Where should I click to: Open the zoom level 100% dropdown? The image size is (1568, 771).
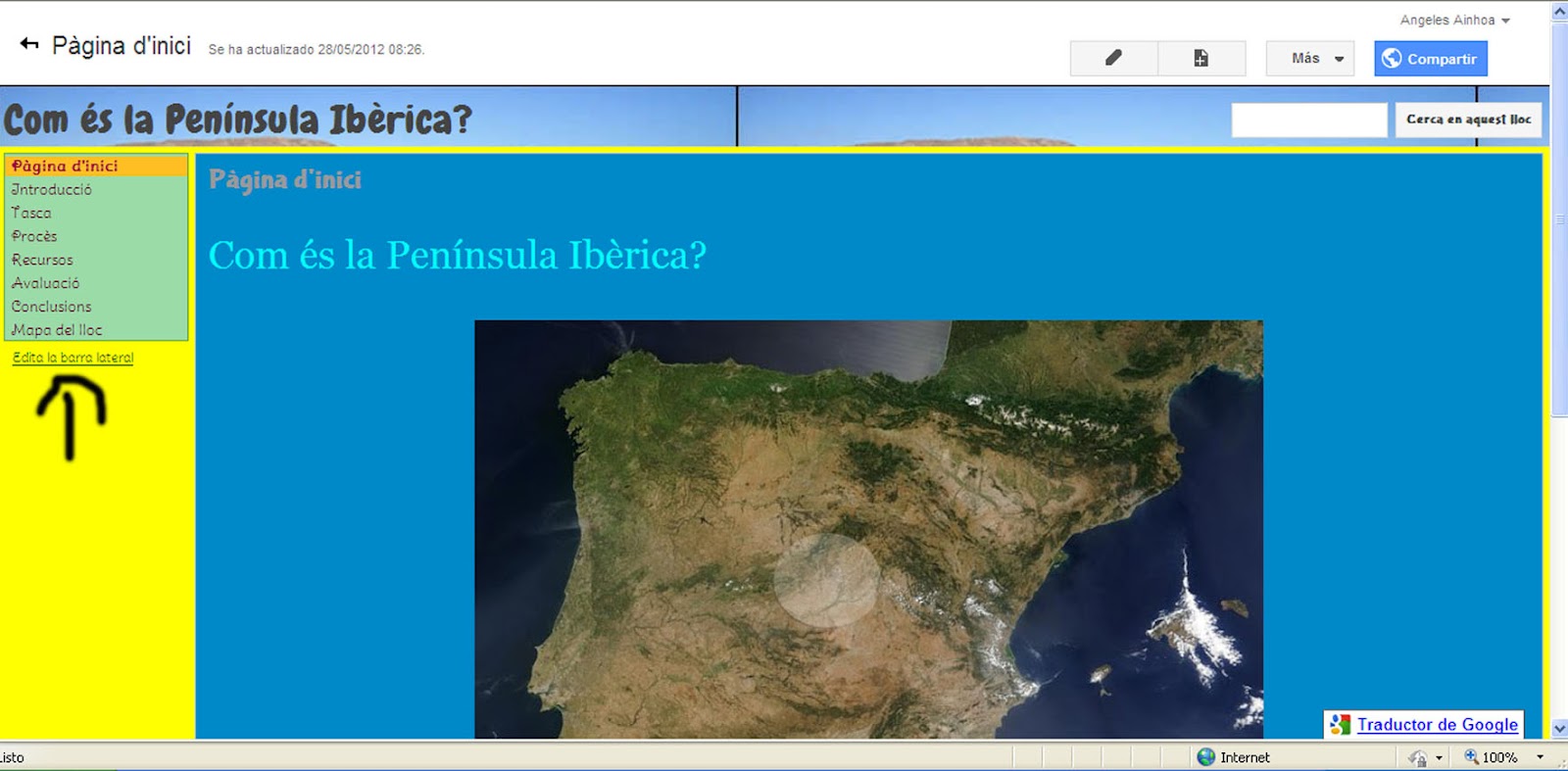click(1540, 757)
